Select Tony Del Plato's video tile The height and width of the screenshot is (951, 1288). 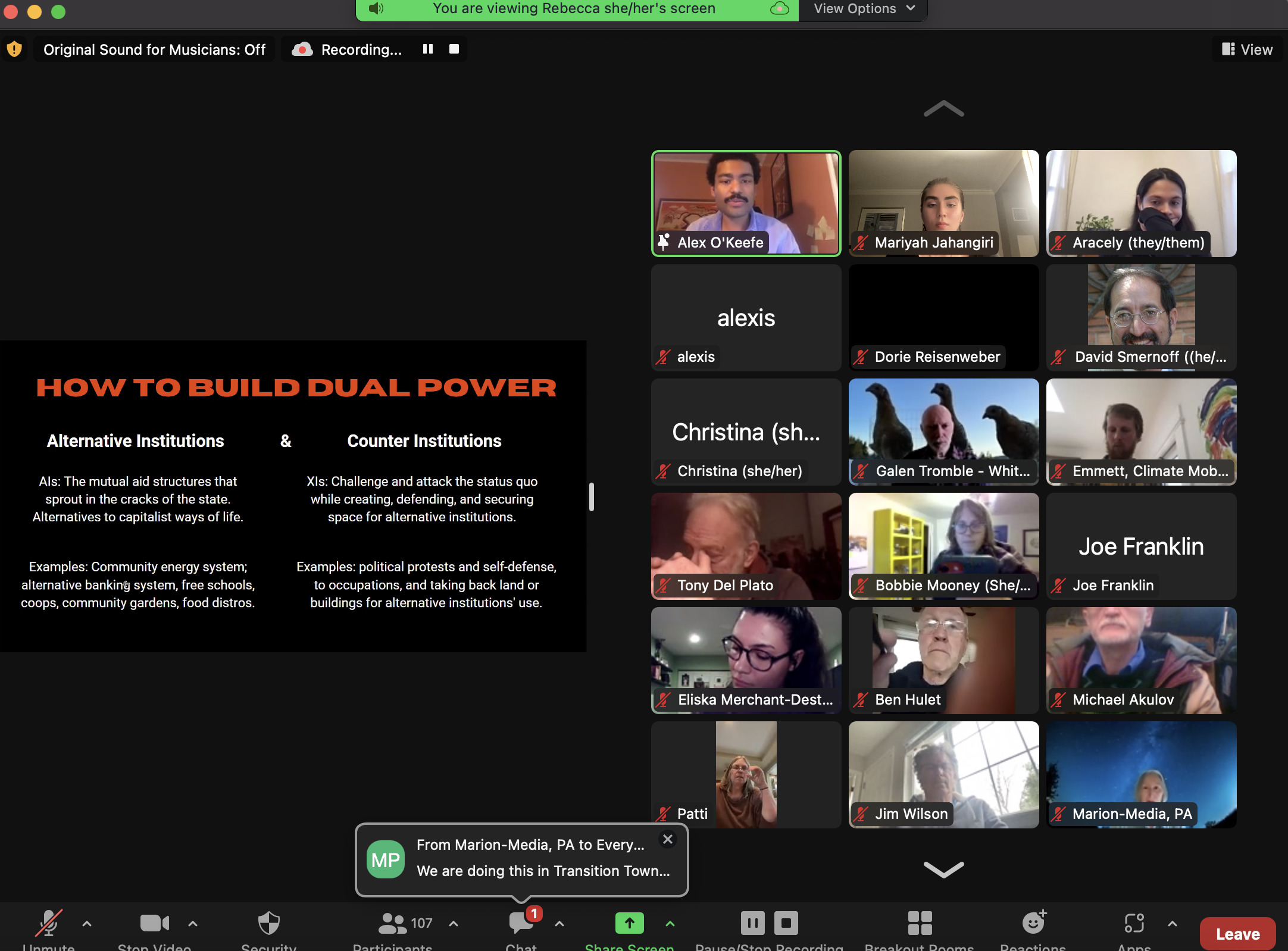[x=746, y=546]
